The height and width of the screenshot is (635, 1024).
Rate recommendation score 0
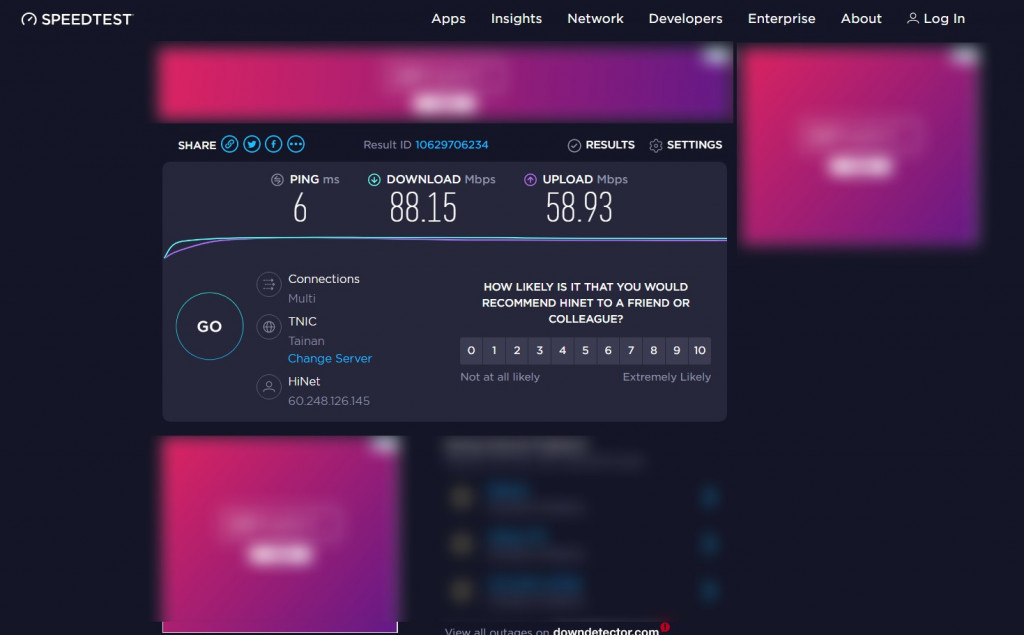pyautogui.click(x=471, y=351)
